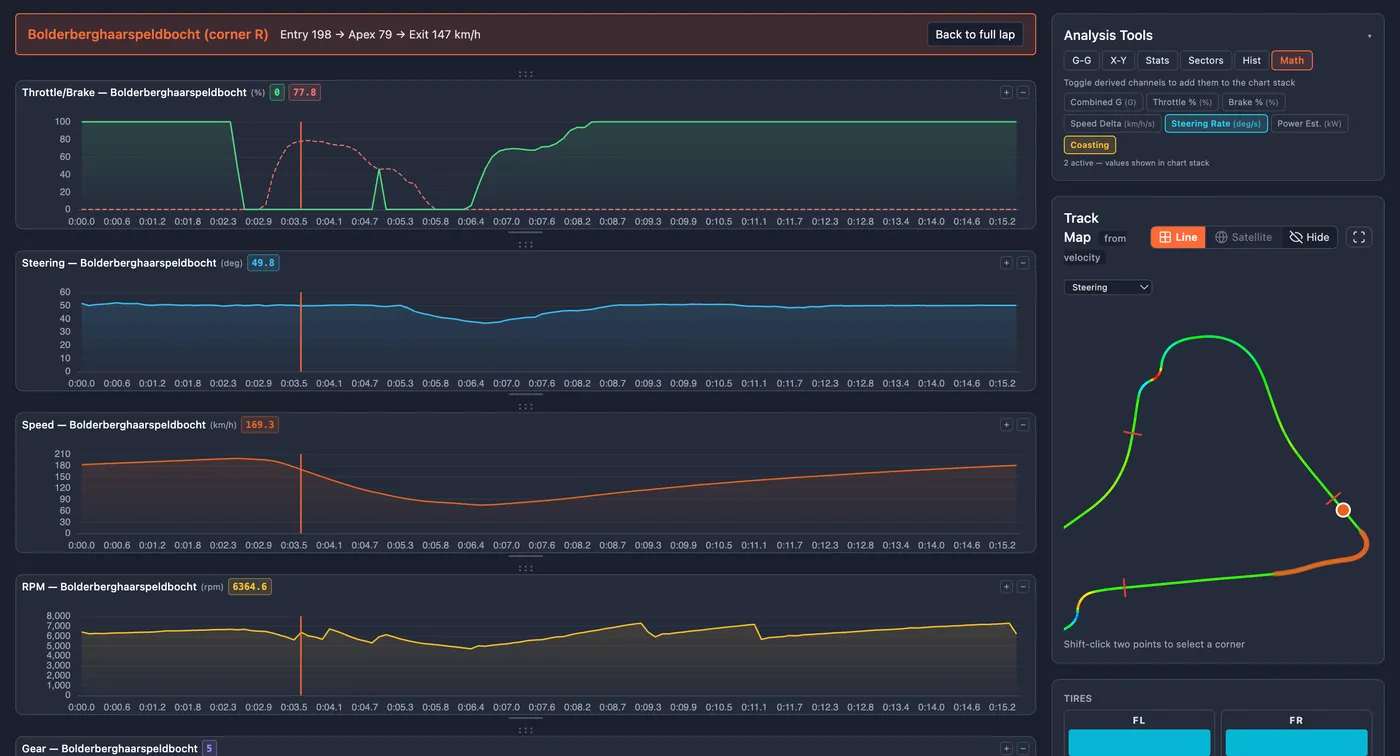Enable the Combined G derived channel
The width and height of the screenshot is (1400, 756).
coord(1103,102)
